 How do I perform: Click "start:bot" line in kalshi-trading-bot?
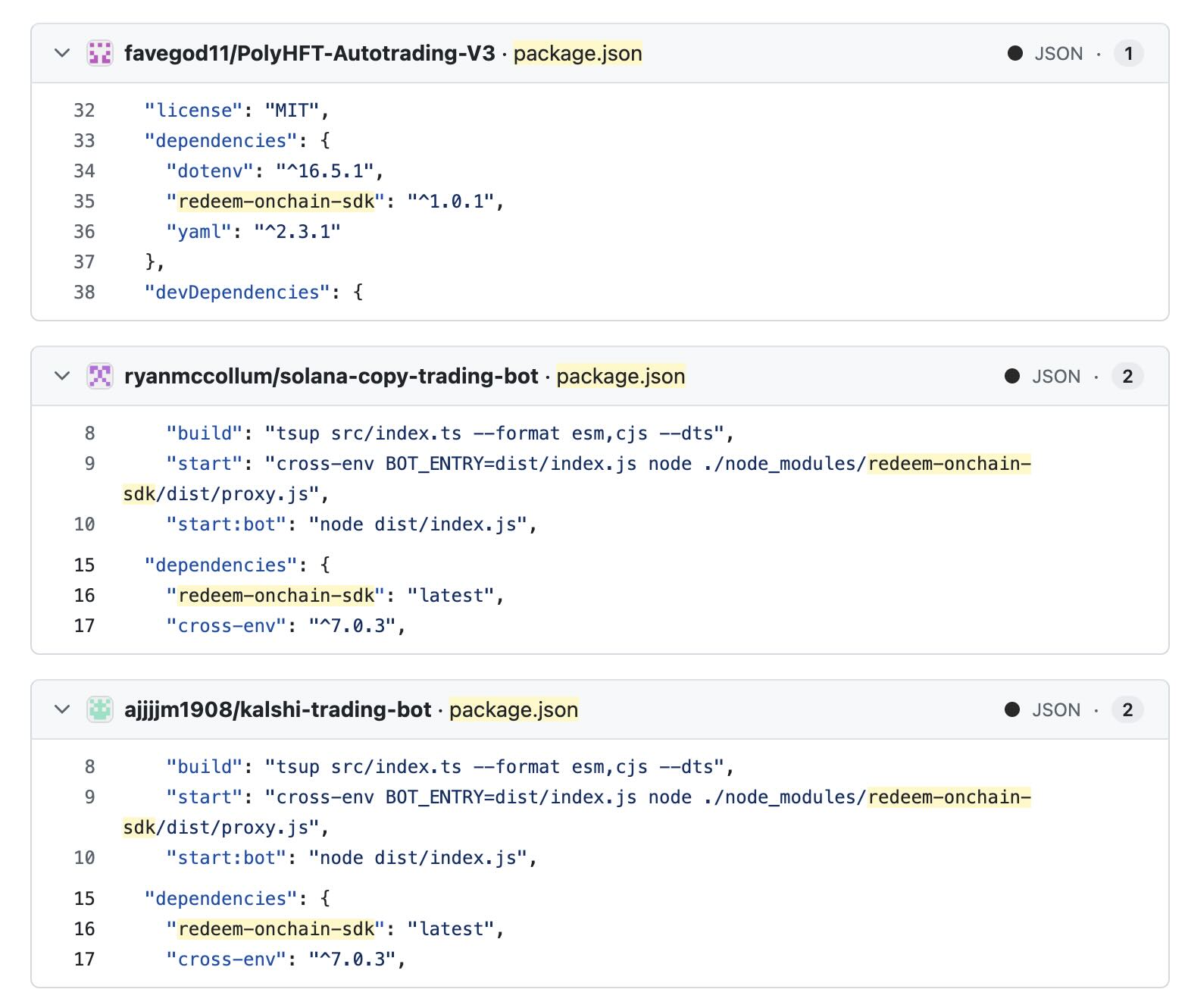[352, 857]
